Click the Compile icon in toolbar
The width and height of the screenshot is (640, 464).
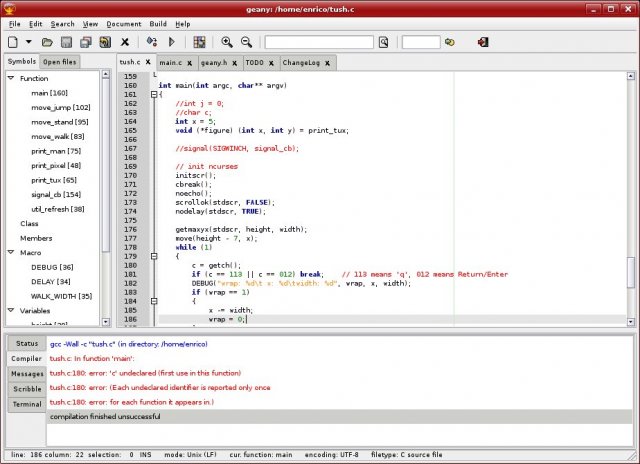pos(152,42)
